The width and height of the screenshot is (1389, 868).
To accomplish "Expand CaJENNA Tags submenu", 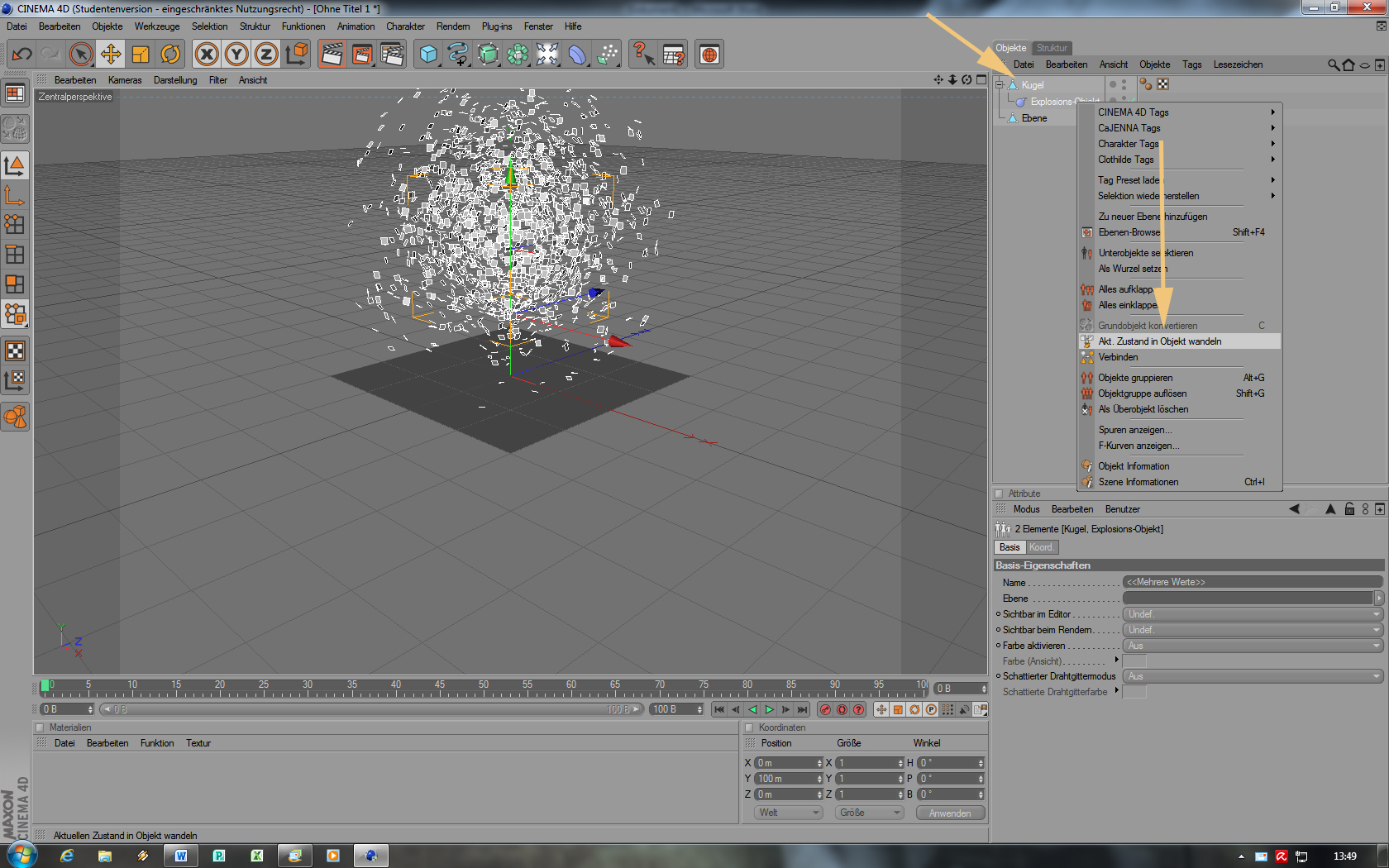I will click(x=1179, y=128).
